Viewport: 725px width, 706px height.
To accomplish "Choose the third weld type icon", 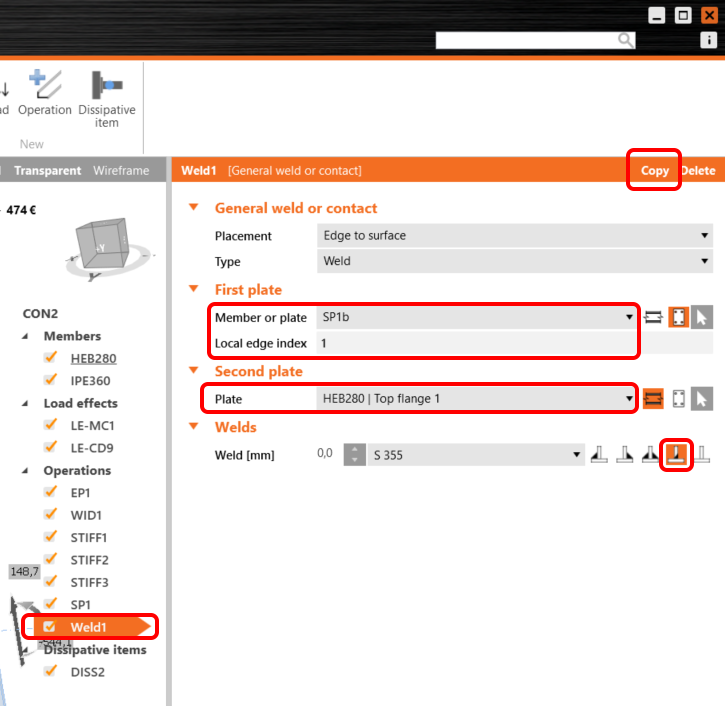I will 650,454.
